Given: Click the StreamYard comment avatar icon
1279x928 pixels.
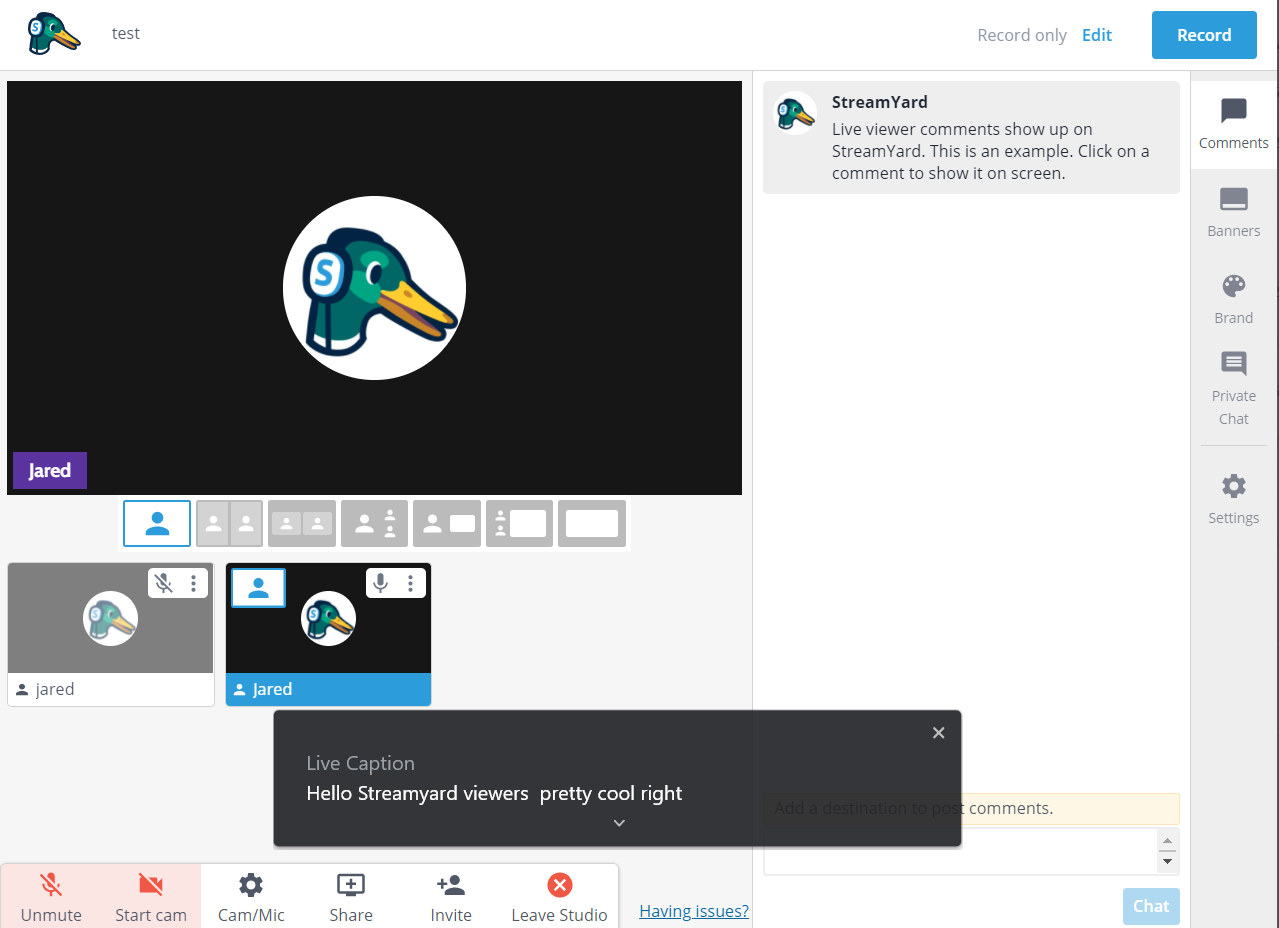Looking at the screenshot, I should pos(796,113).
